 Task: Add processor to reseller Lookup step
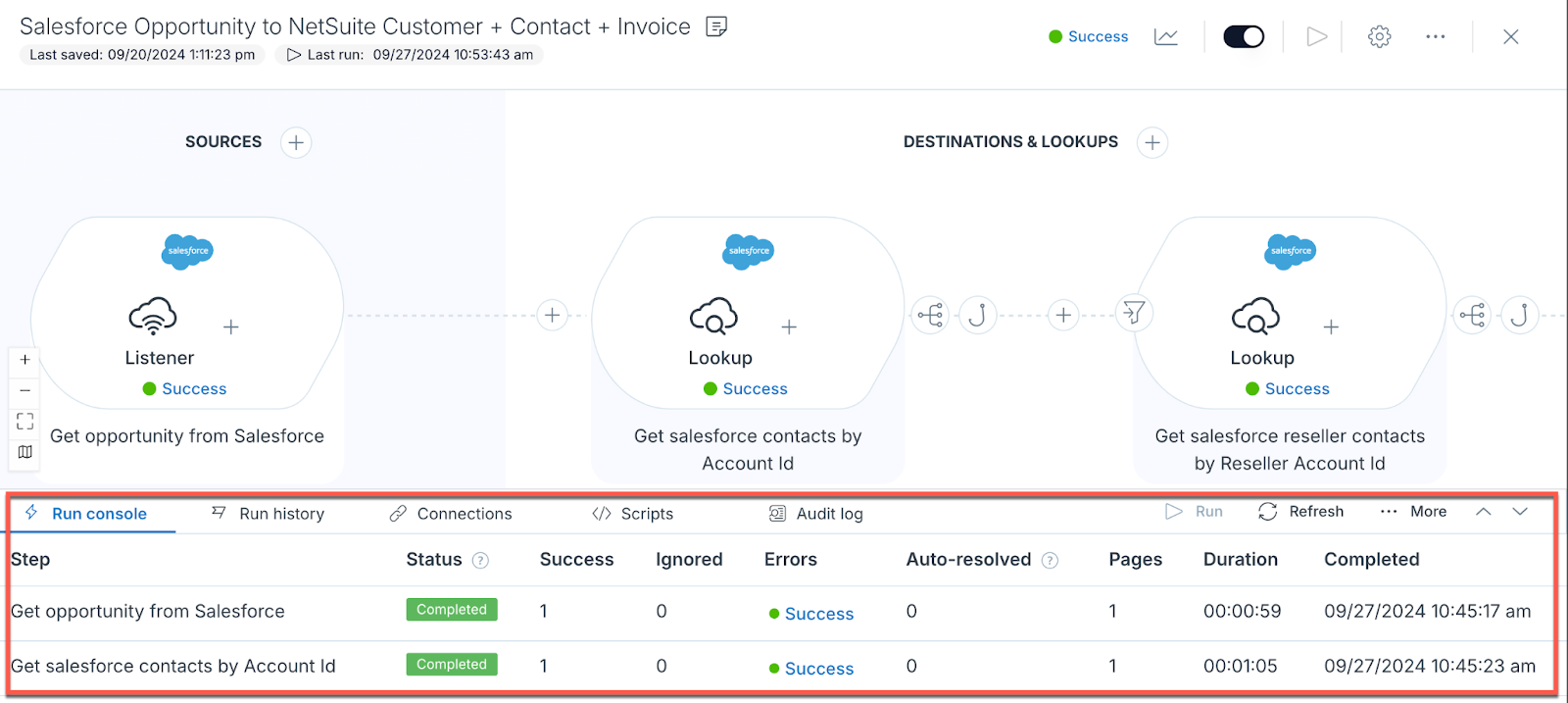coord(1331,326)
